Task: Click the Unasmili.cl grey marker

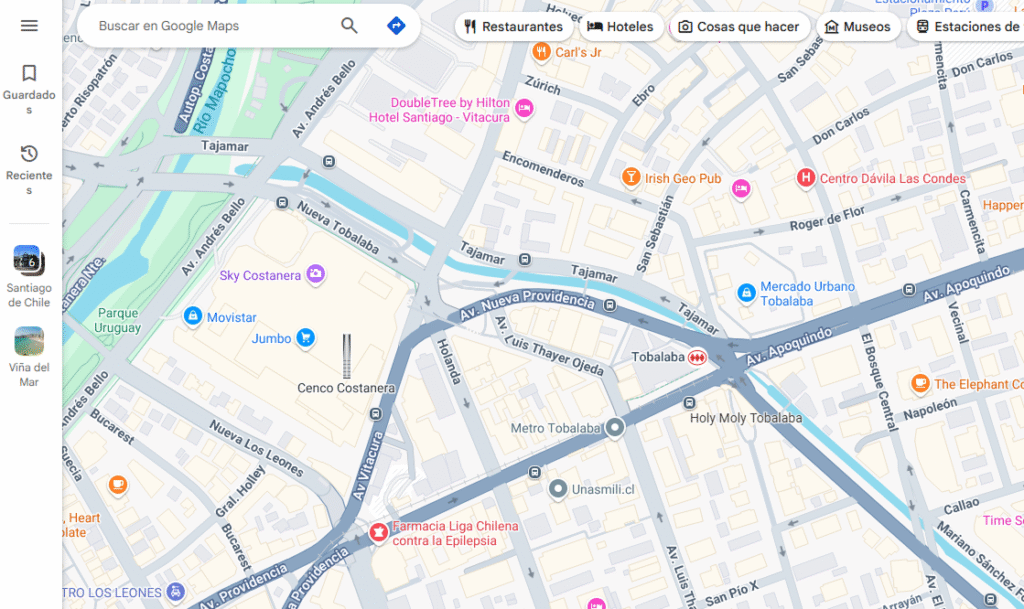Action: pos(558,489)
